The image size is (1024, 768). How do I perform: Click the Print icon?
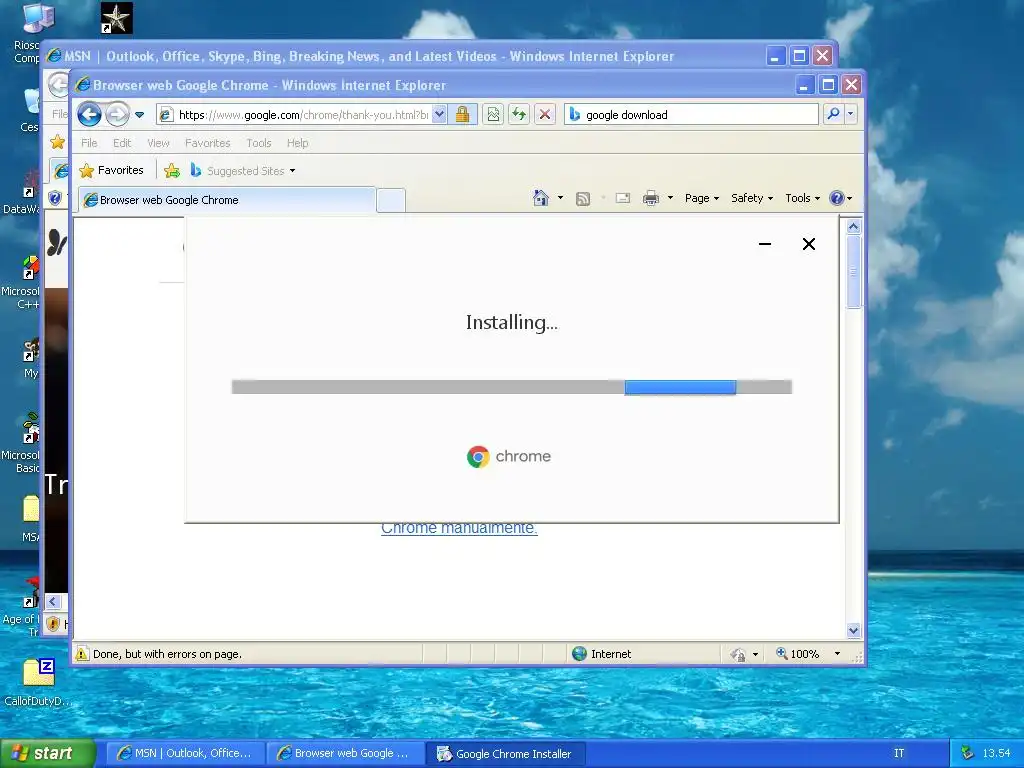point(650,198)
